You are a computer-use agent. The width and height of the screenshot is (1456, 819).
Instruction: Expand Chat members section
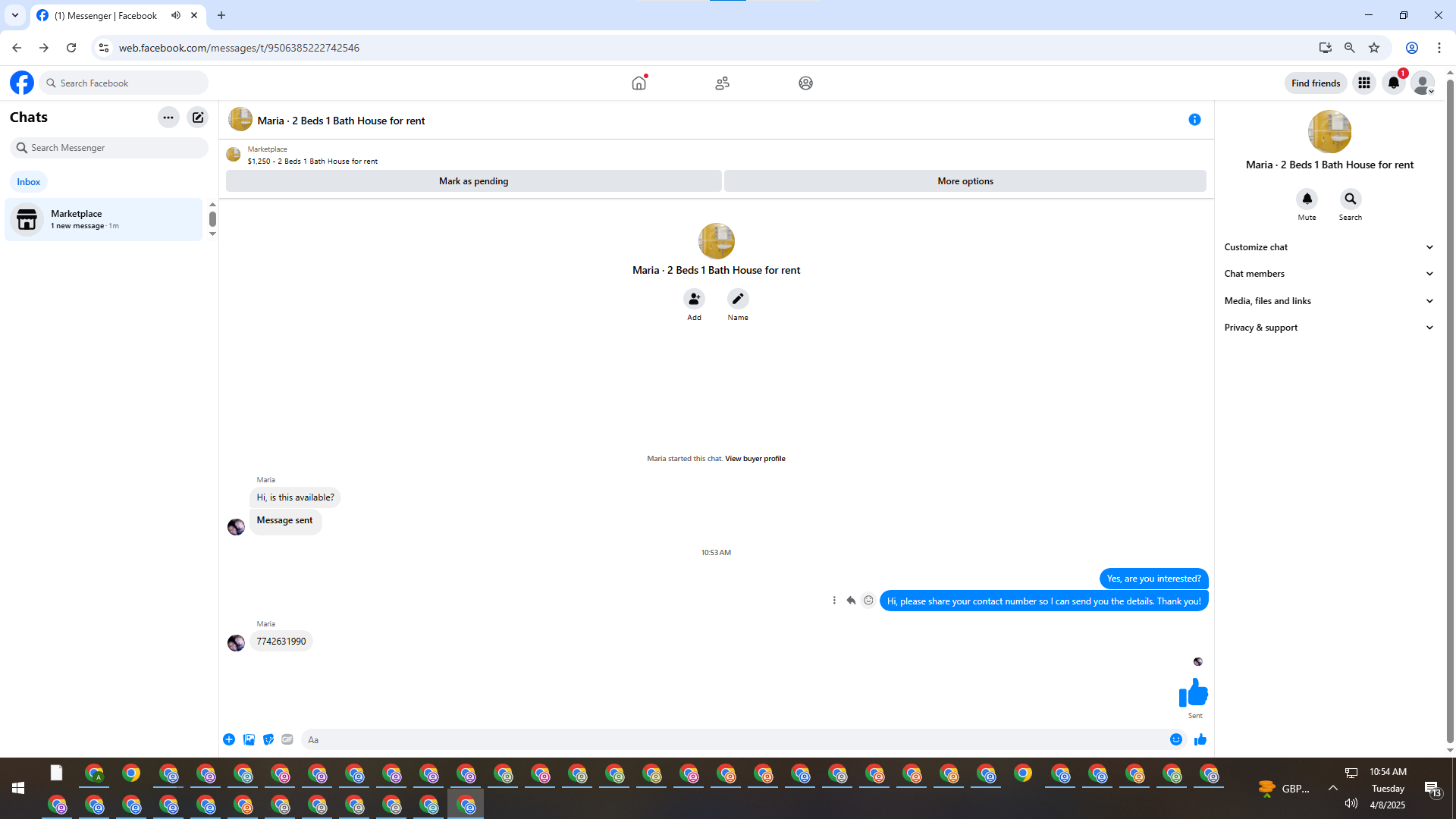pyautogui.click(x=1329, y=274)
